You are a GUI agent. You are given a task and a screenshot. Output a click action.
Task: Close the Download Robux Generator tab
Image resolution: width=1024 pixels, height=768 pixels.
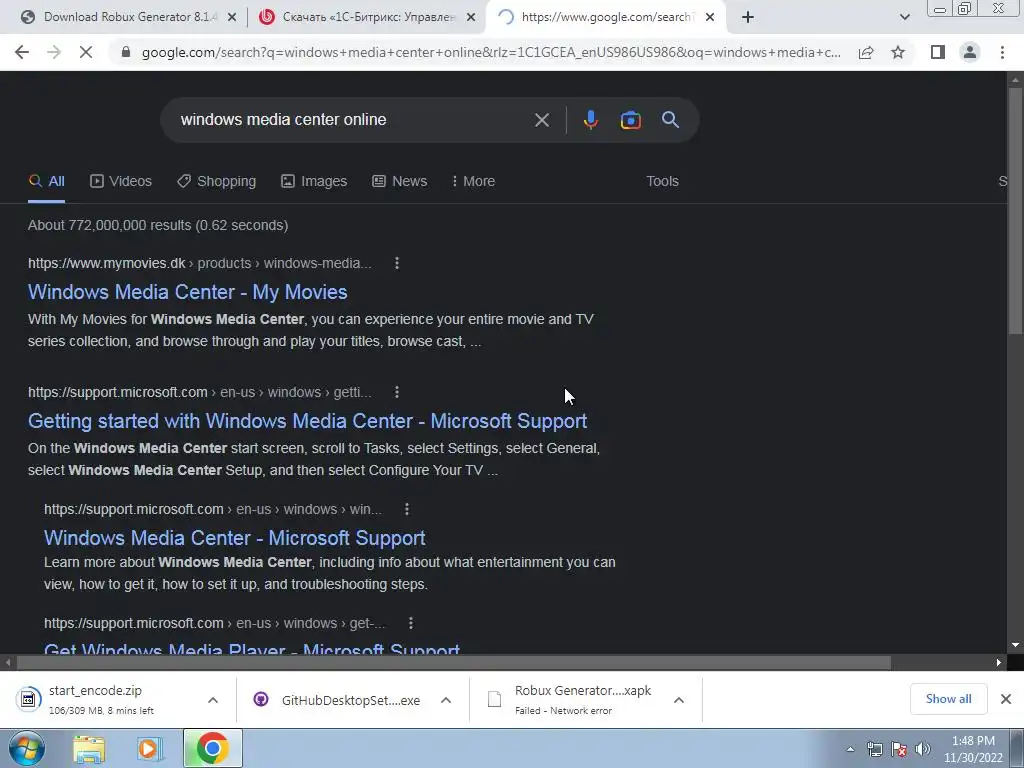(231, 18)
